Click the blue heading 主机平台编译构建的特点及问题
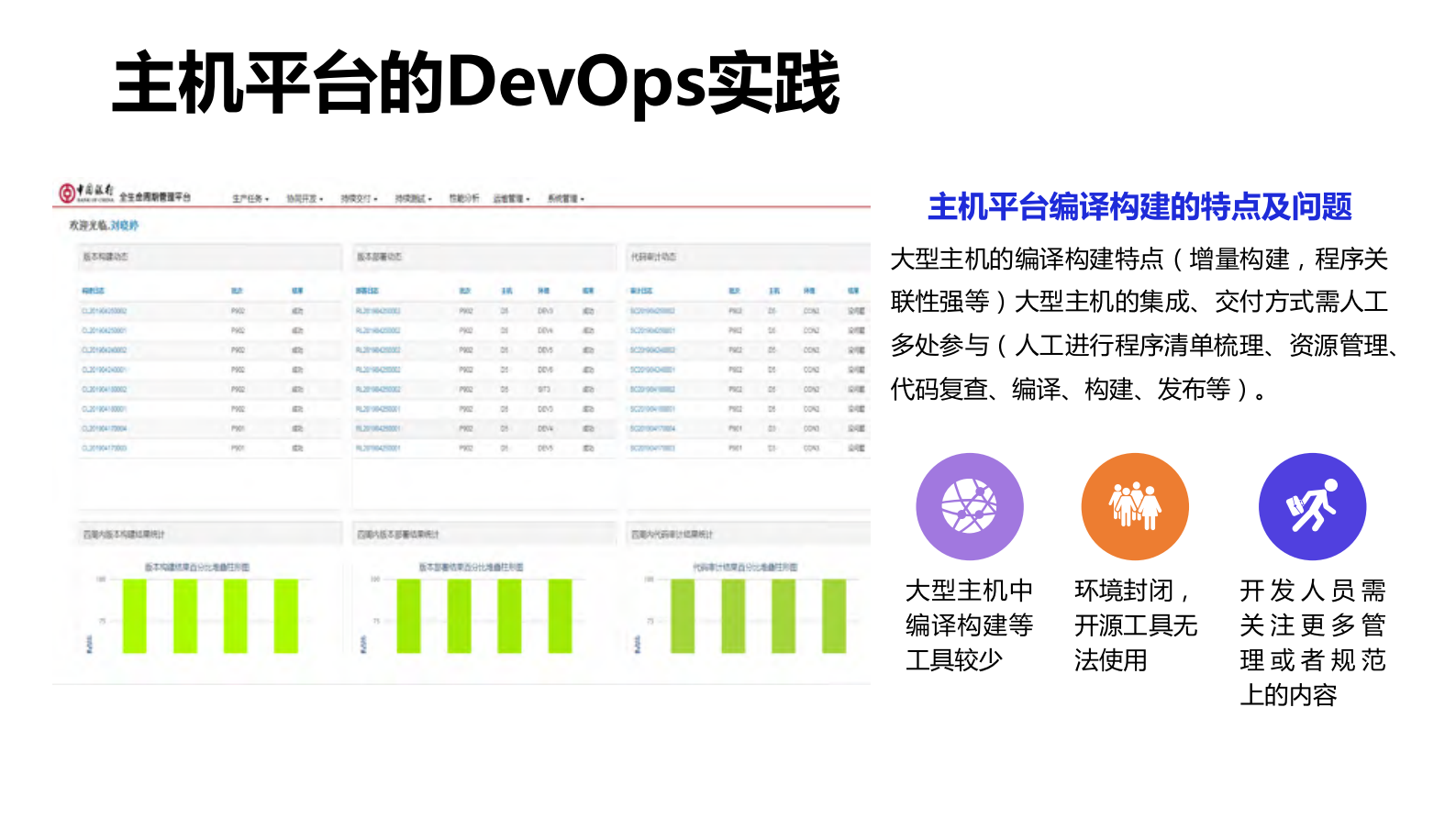The width and height of the screenshot is (1456, 818). (1139, 207)
